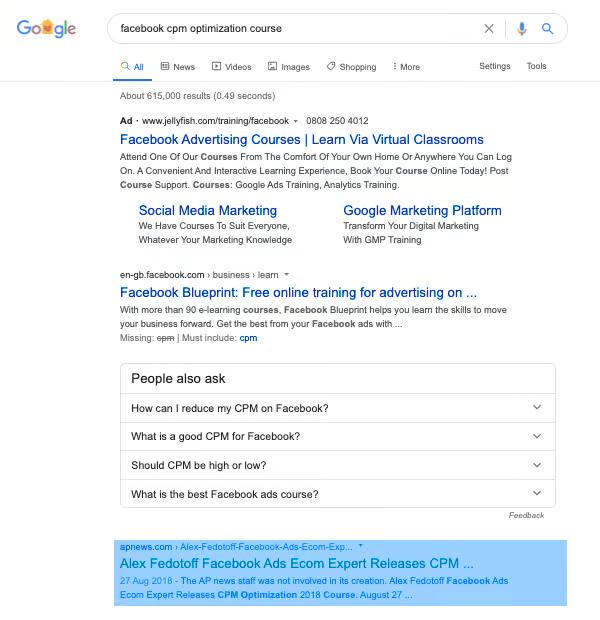Viewport: 600px width, 620px height.
Task: Click the 'People also ask' heading
Action: [x=178, y=378]
